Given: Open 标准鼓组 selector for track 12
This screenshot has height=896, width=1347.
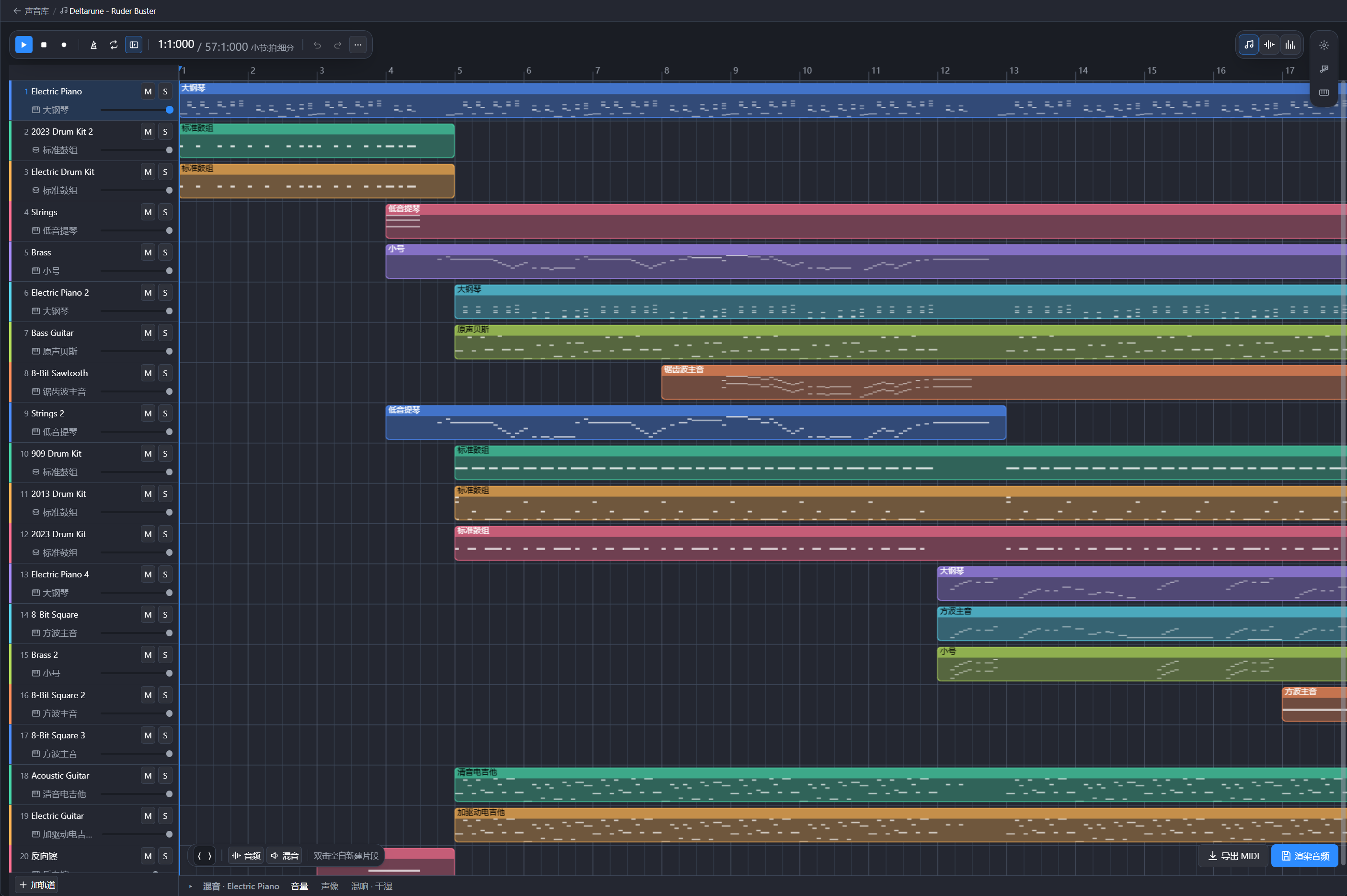Looking at the screenshot, I should [54, 552].
